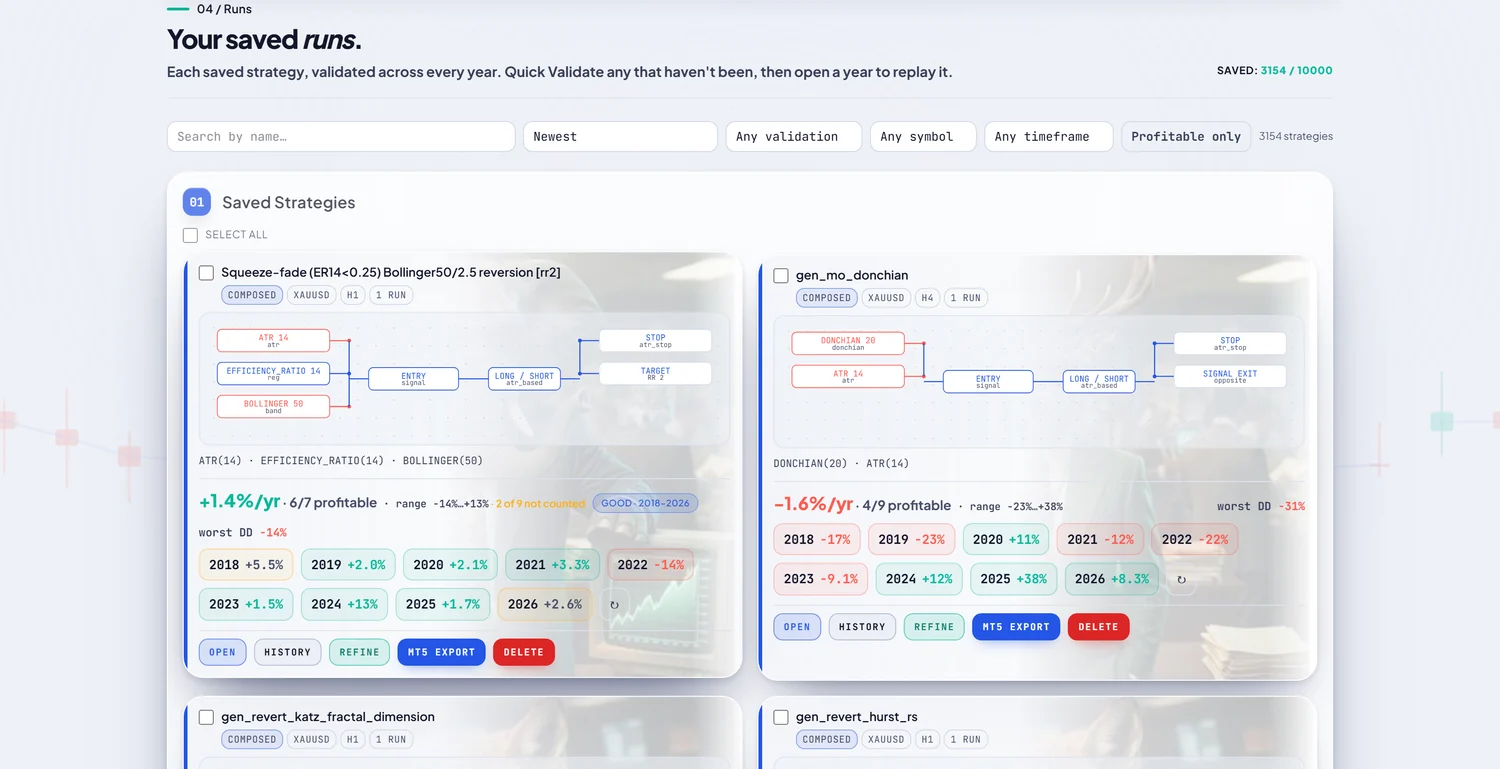Click the TARGET RR 2 diagram node

point(655,373)
